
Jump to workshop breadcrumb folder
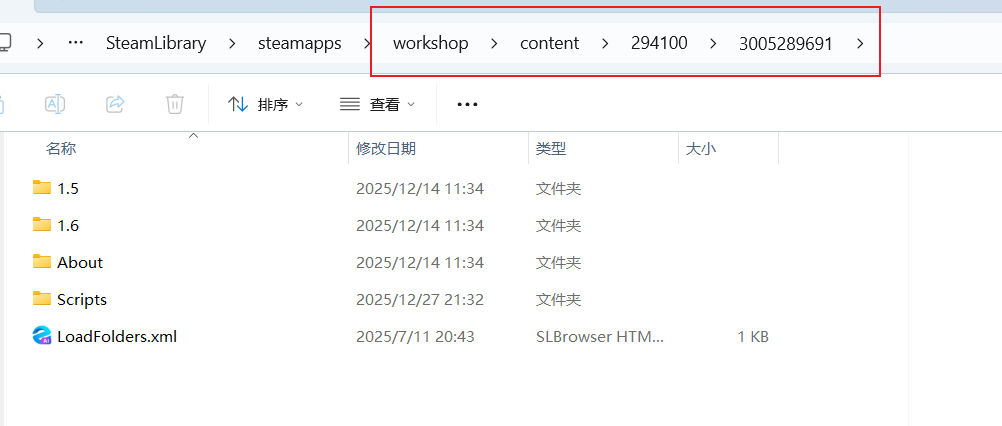[430, 43]
